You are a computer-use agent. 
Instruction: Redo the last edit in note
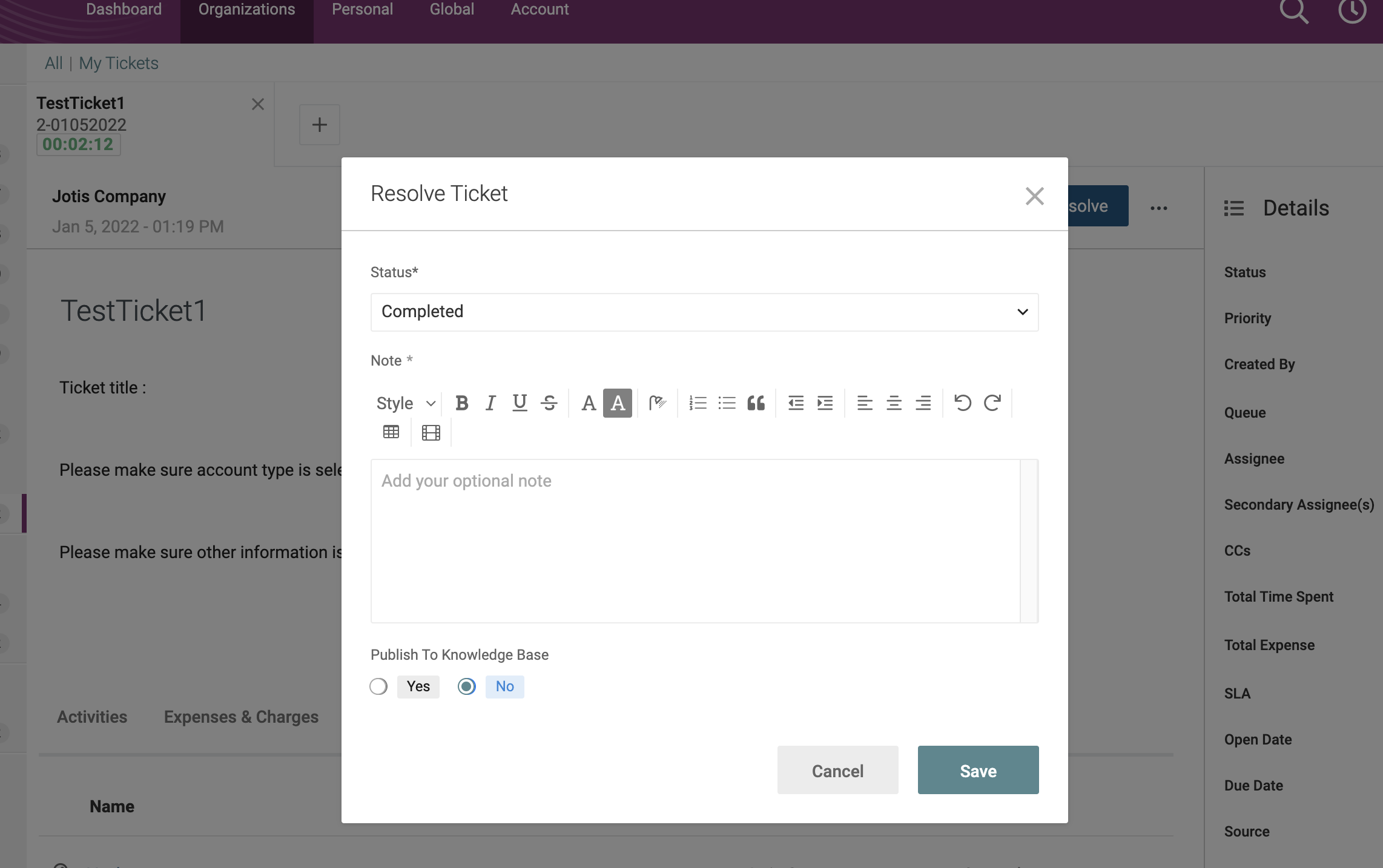(992, 403)
